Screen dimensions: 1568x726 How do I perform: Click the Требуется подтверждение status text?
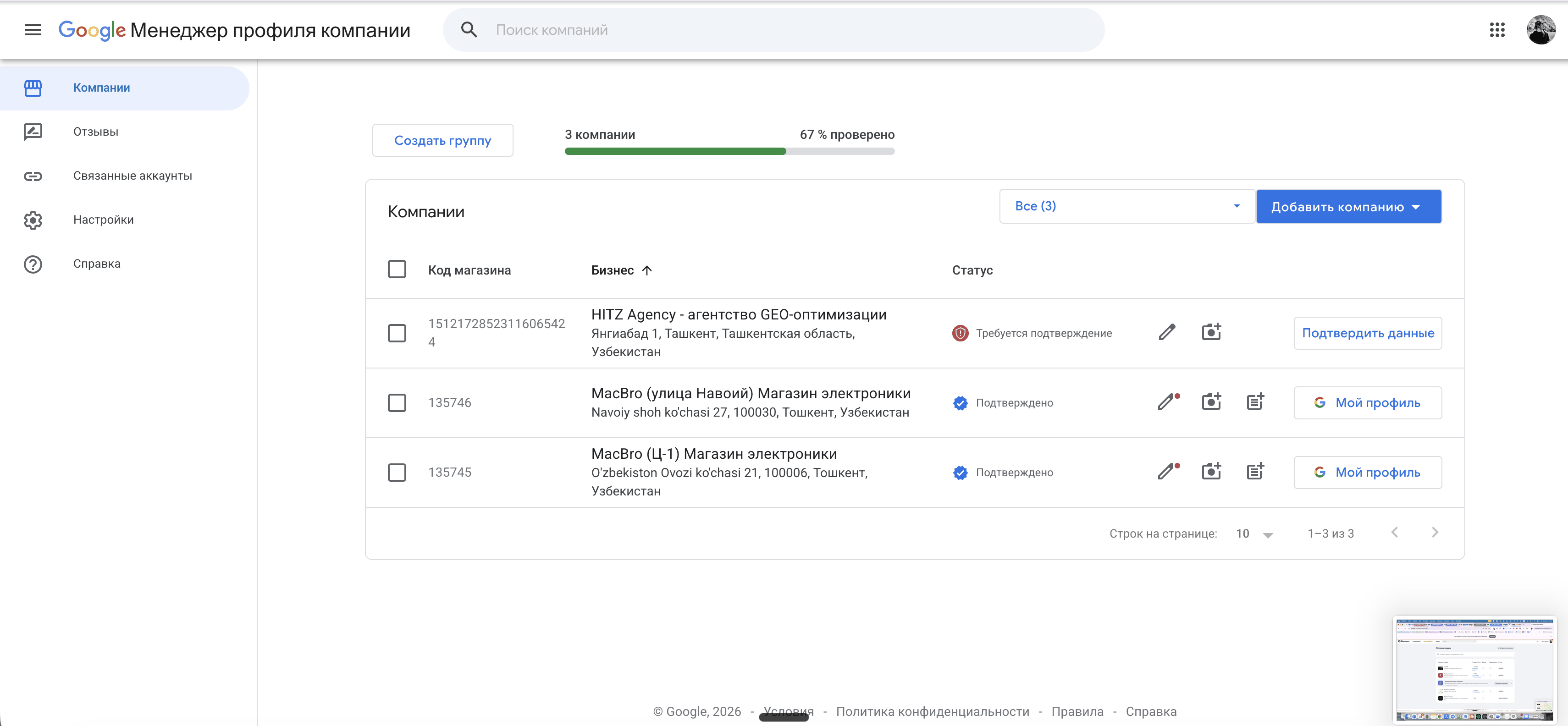[1044, 334]
